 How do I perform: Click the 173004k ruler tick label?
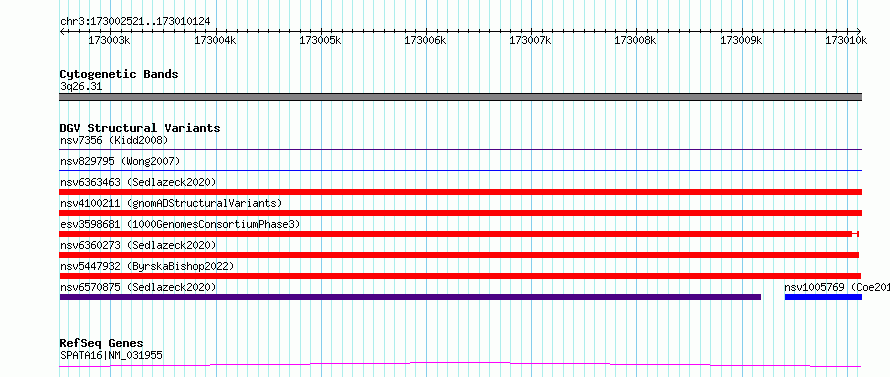click(x=215, y=40)
